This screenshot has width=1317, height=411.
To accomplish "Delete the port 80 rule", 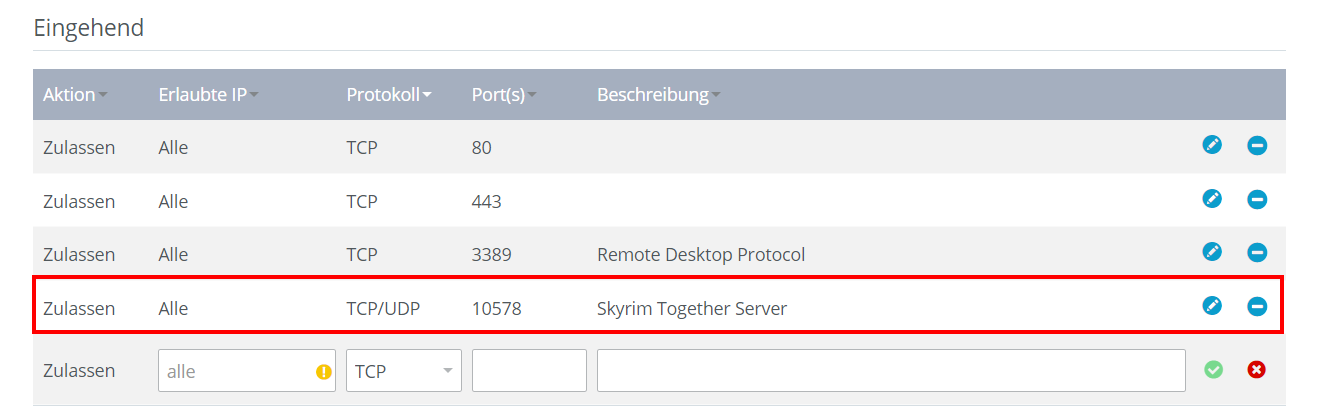I will 1257,145.
